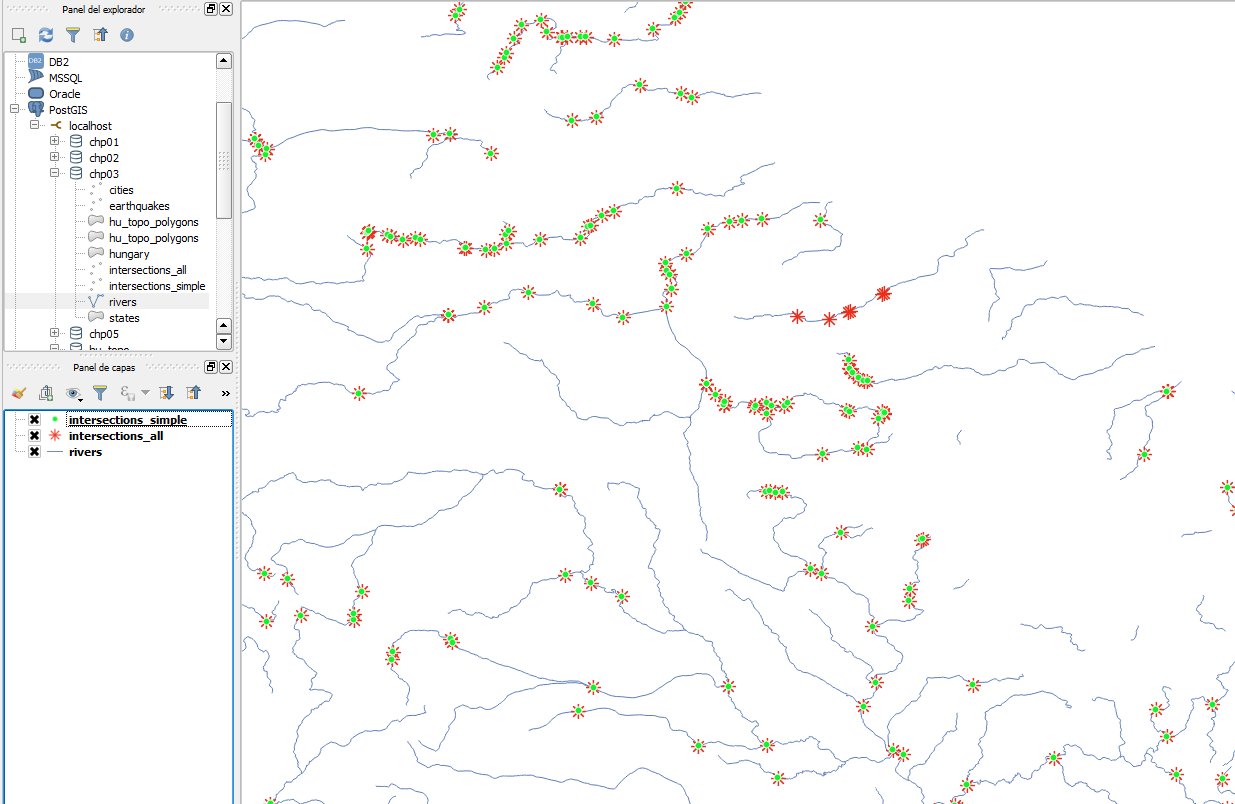Select the states table in chp03
The height and width of the screenshot is (804, 1235).
pyautogui.click(x=124, y=318)
